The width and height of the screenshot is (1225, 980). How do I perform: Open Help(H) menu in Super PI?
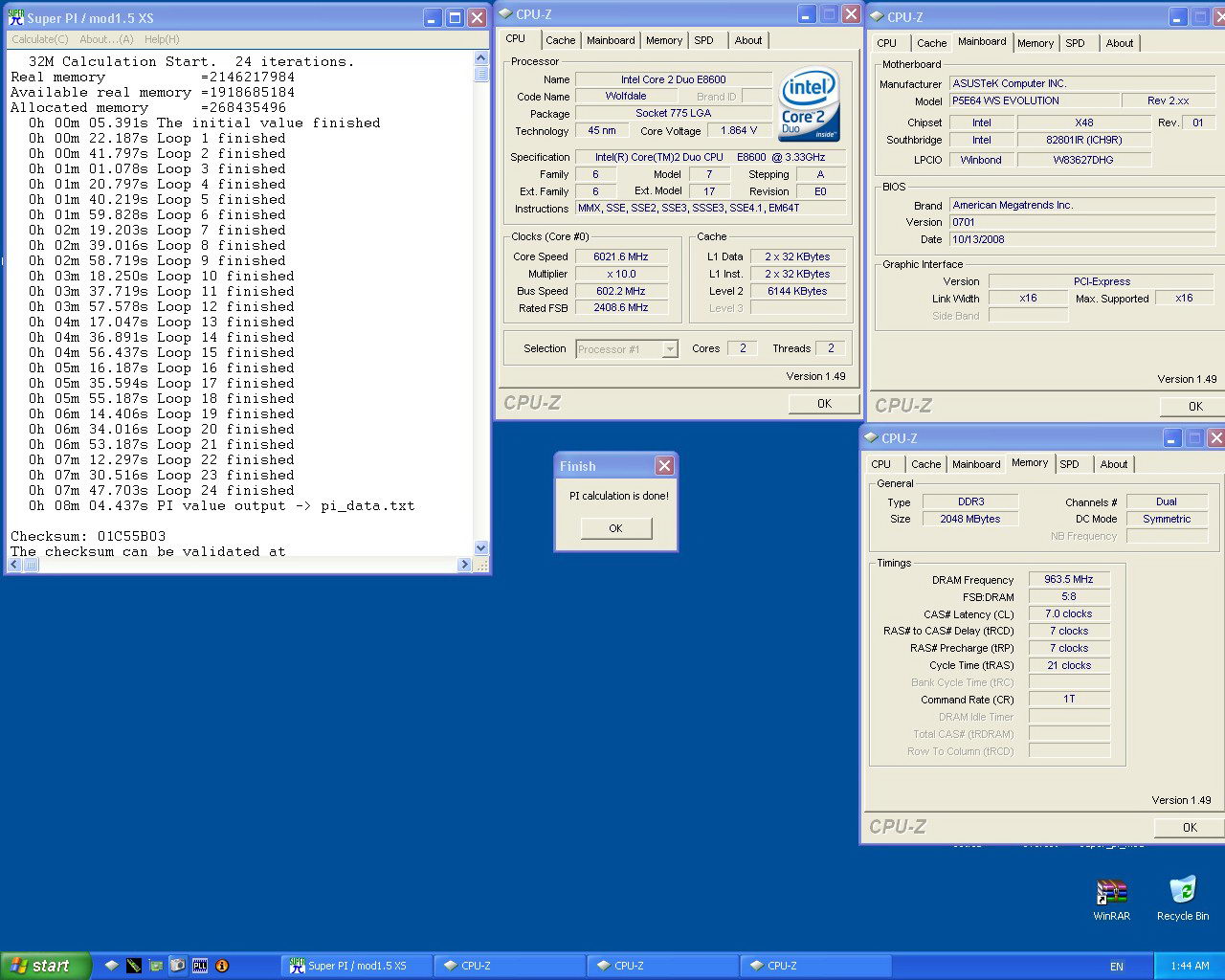click(162, 39)
